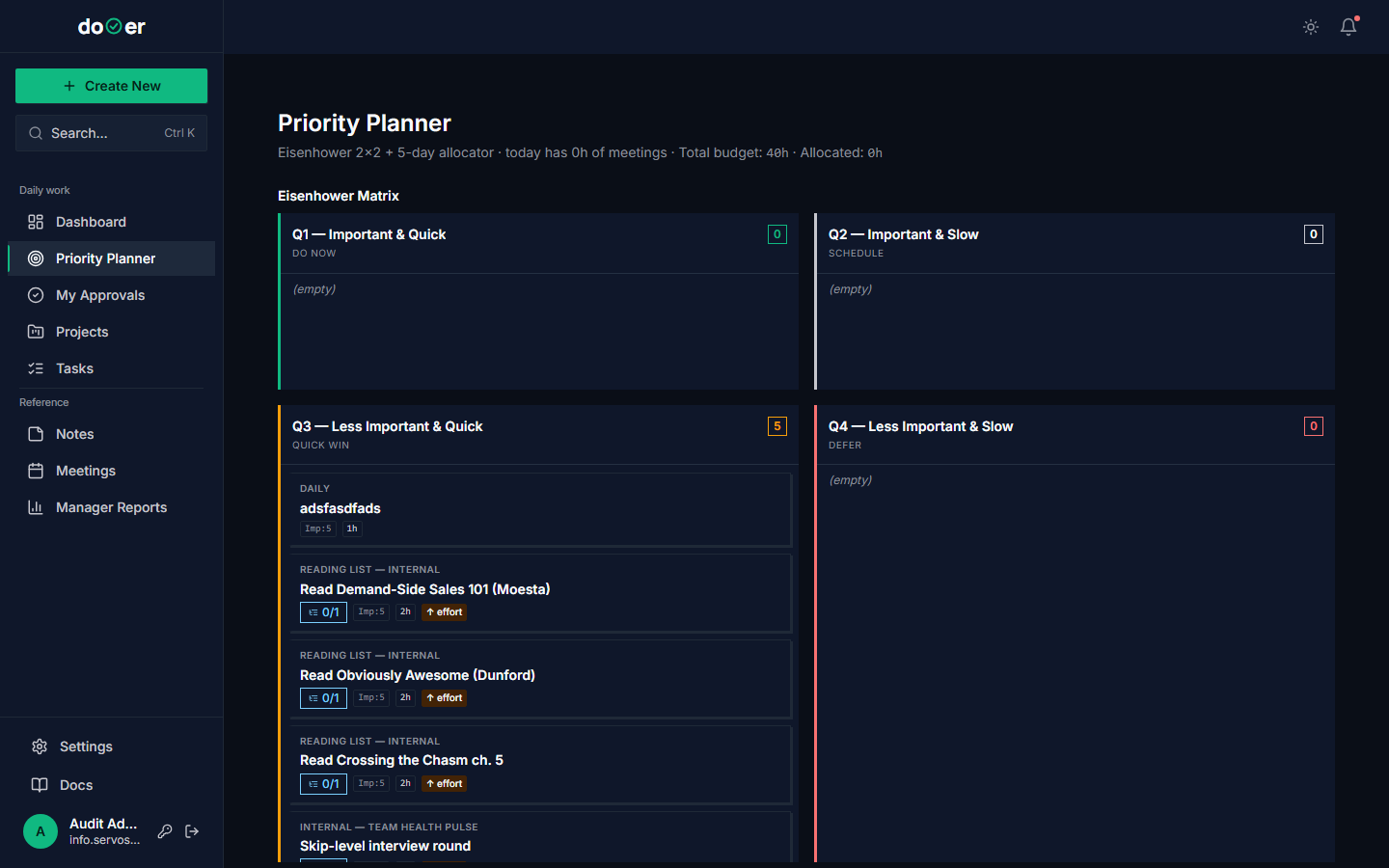1389x868 pixels.
Task: Open the adsfasdfads task card
Action: point(541,509)
